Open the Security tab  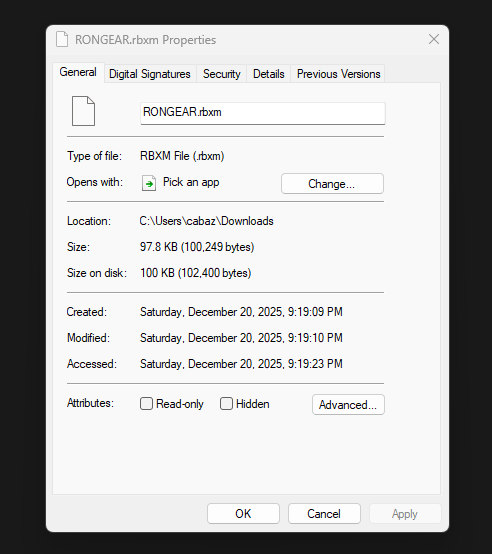coord(221,74)
